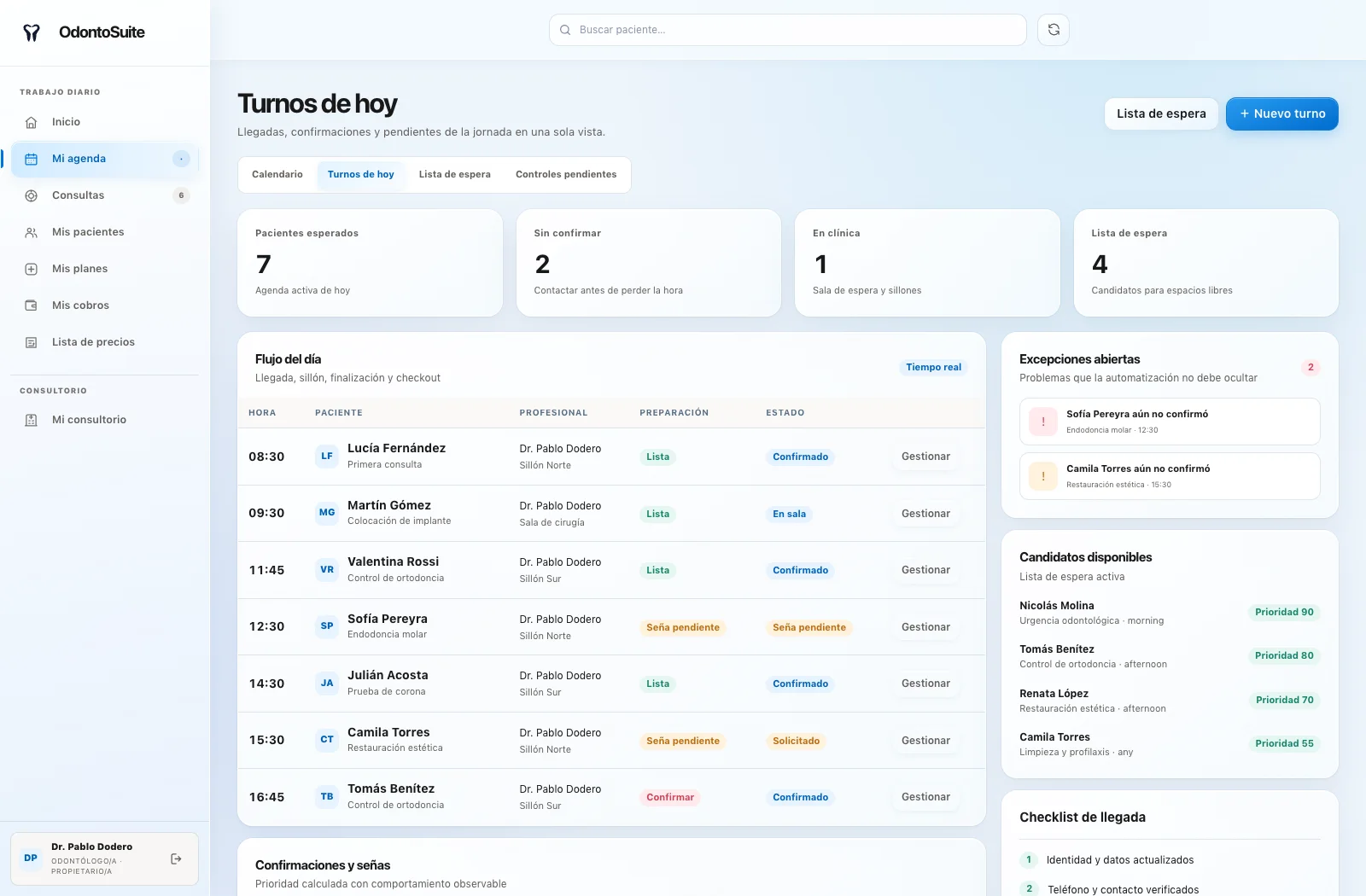Click the OdontoSuite tooth logo icon
The image size is (1366, 896).
32,32
